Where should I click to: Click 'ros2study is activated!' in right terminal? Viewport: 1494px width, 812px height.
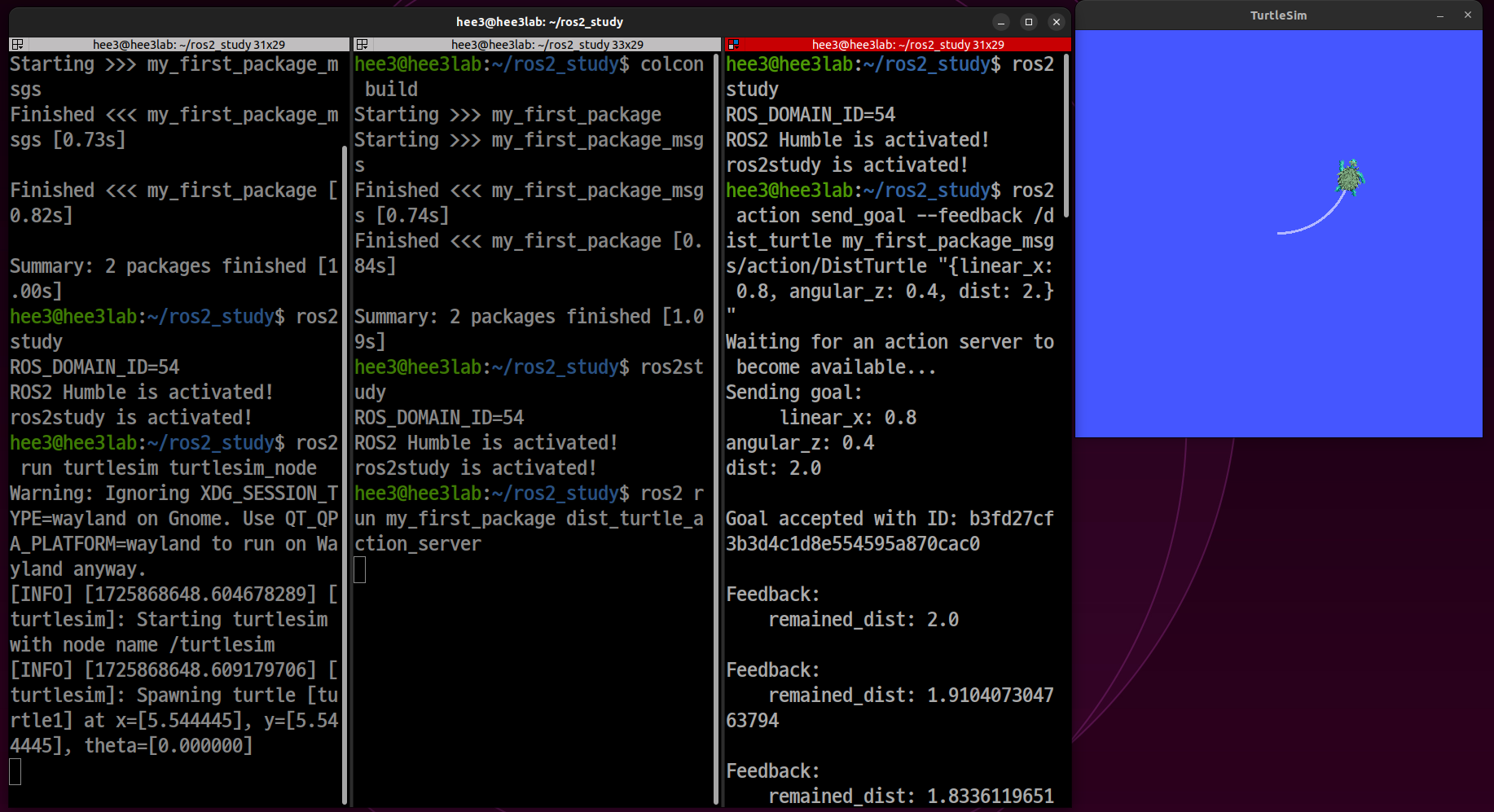847,165
